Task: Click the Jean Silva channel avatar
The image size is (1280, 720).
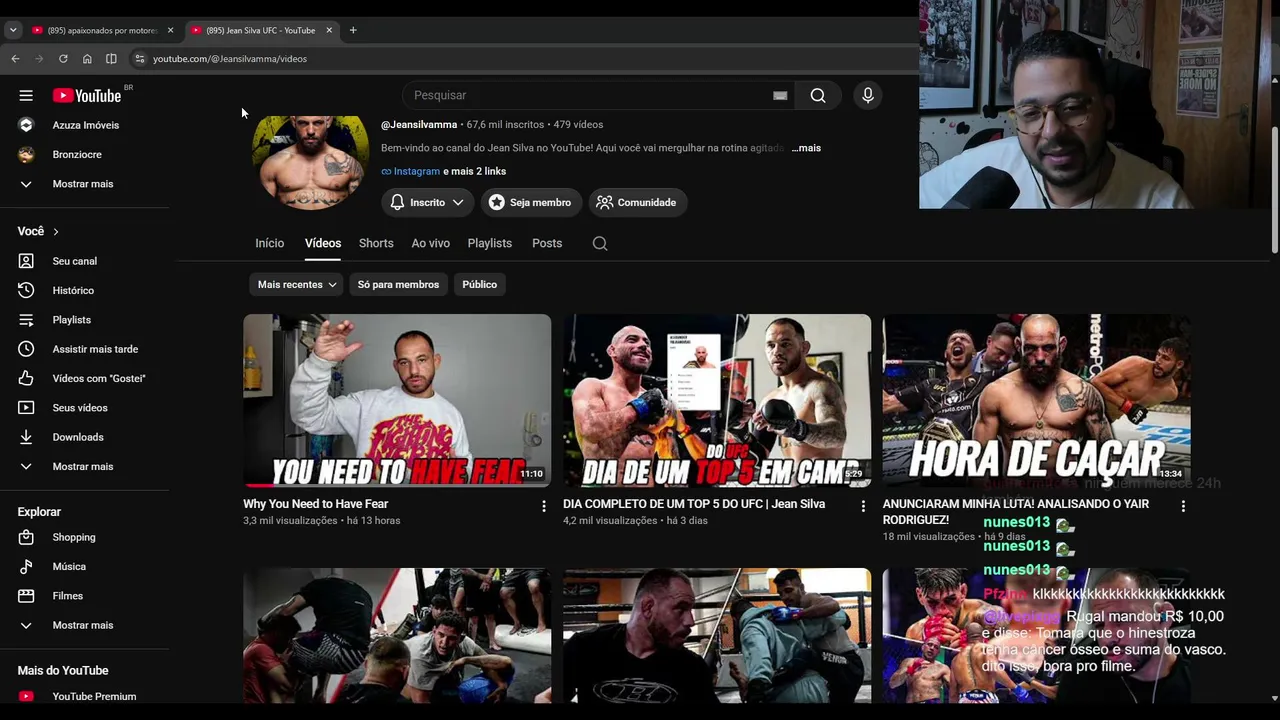Action: coord(311,162)
